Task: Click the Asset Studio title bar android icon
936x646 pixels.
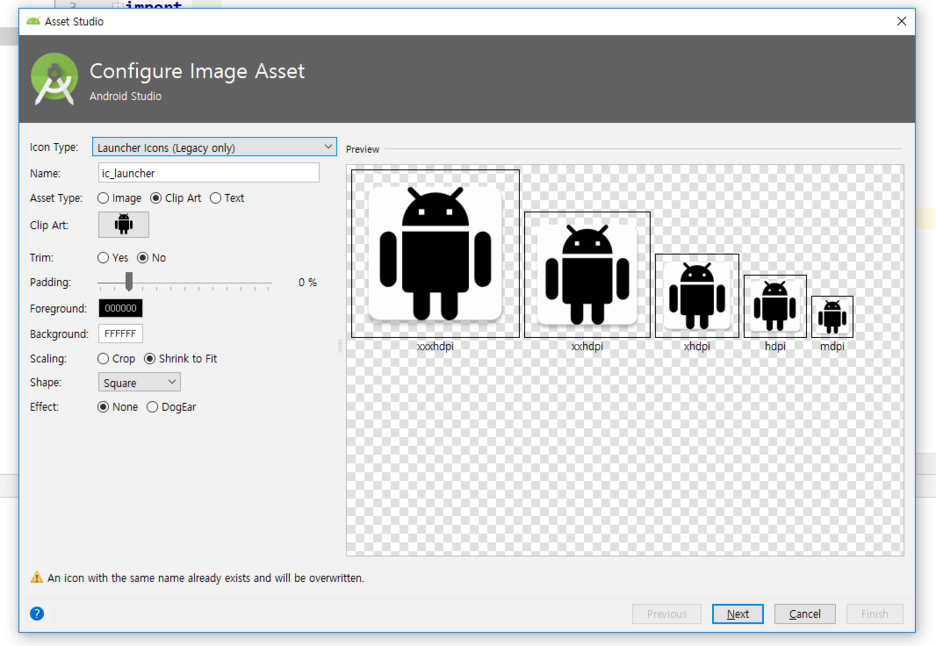Action: click(33, 21)
